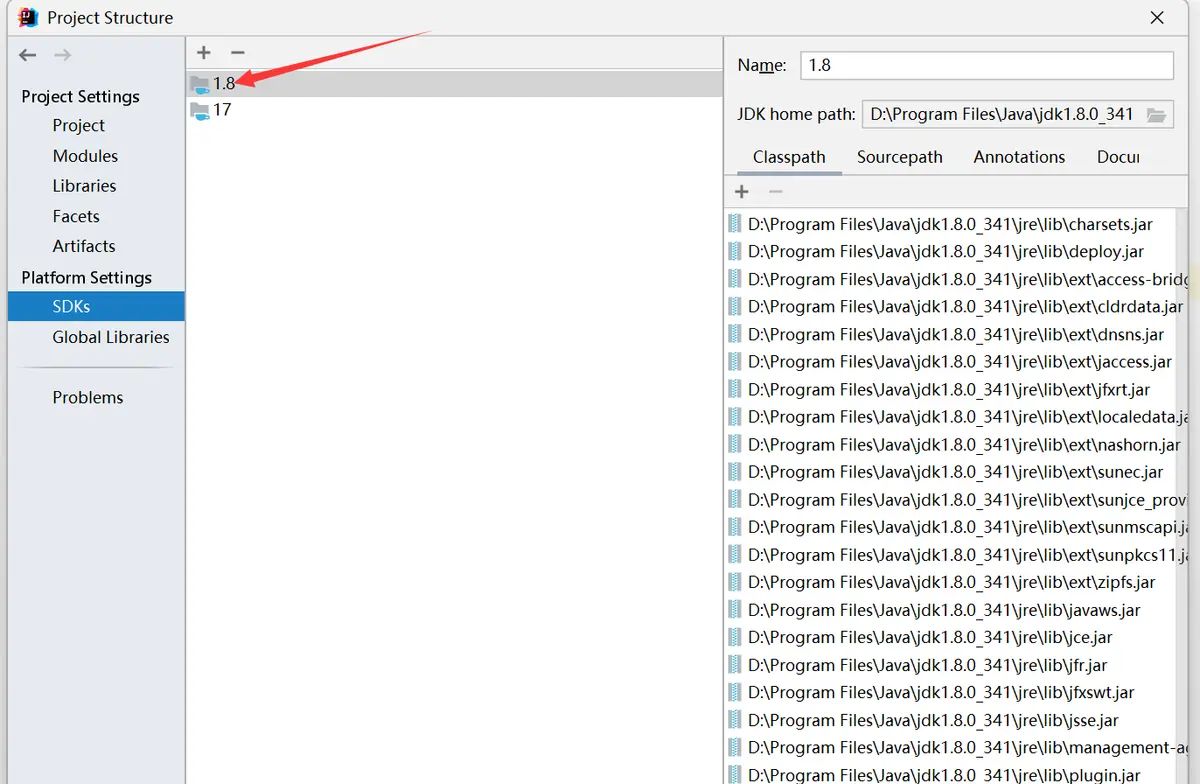1200x784 pixels.
Task: Click the jar icon beside zipfs.jar
Action: pos(735,582)
